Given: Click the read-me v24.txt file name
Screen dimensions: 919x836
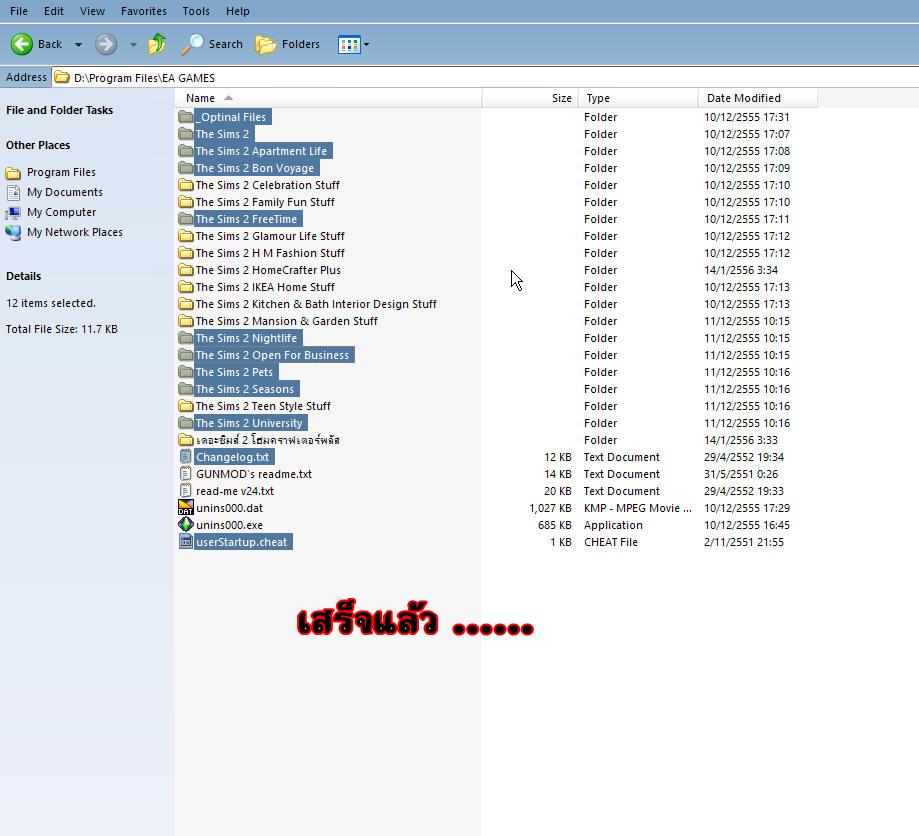Looking at the screenshot, I should 235,491.
